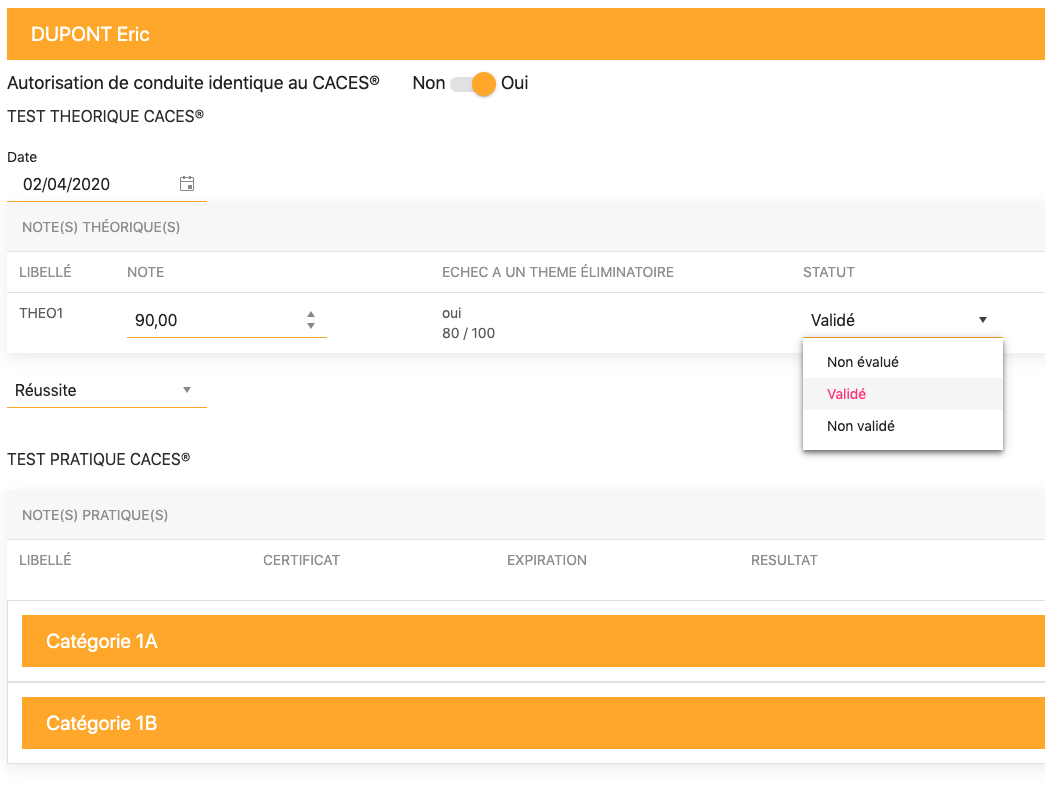Open the Réussite result dropdown

coord(107,391)
